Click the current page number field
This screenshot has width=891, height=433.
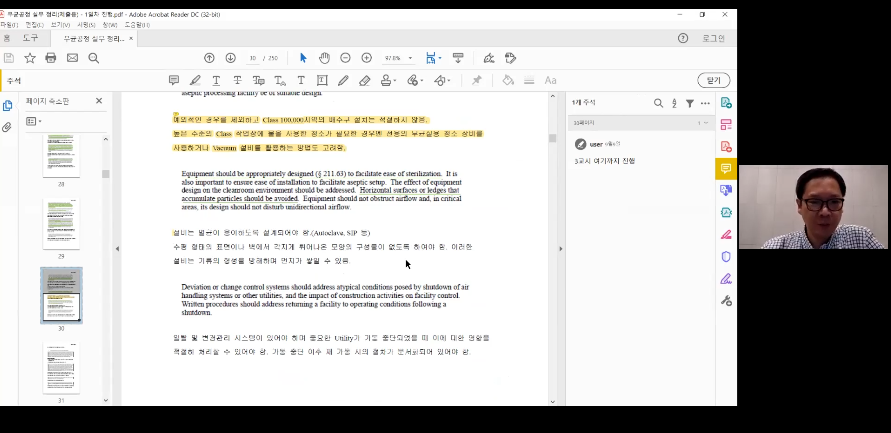pyautogui.click(x=253, y=58)
